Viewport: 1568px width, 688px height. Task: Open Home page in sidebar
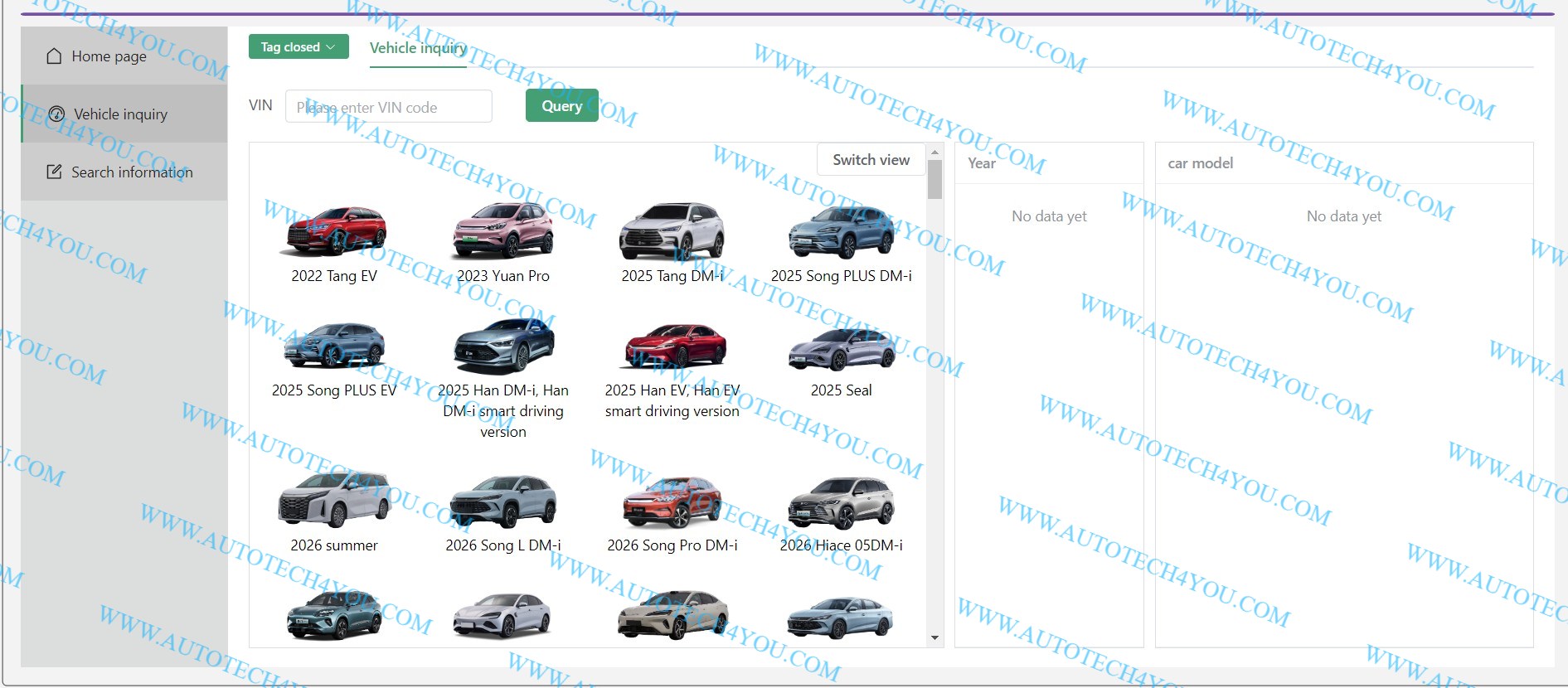click(x=124, y=56)
